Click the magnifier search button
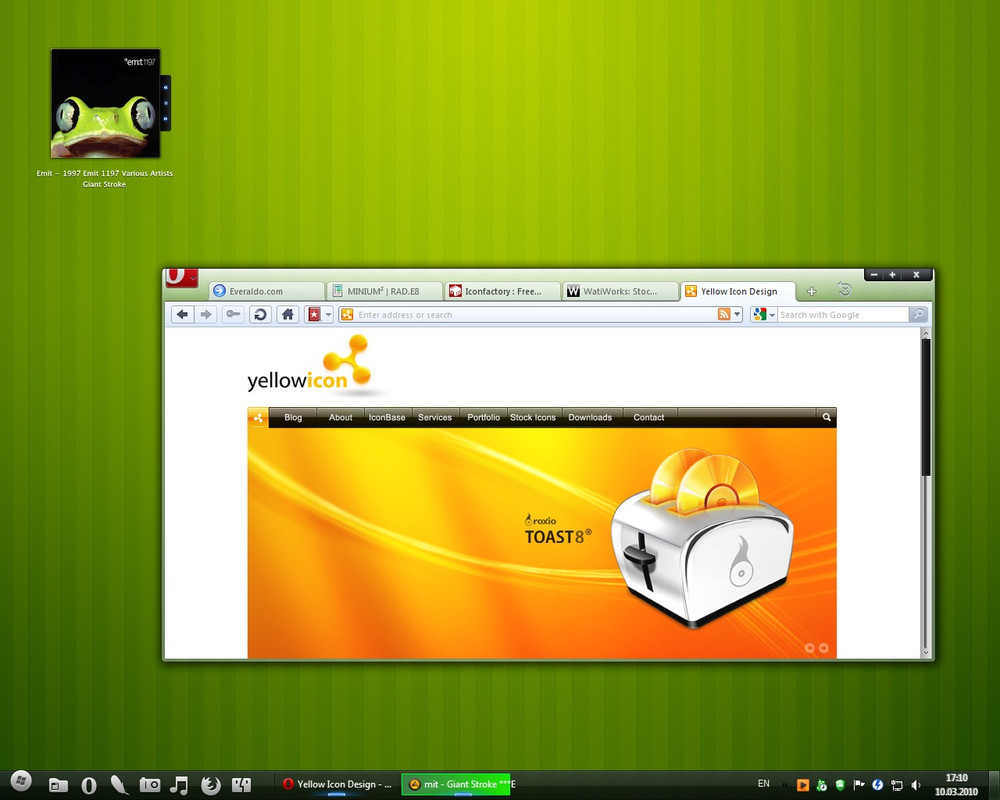 pyautogui.click(x=919, y=315)
